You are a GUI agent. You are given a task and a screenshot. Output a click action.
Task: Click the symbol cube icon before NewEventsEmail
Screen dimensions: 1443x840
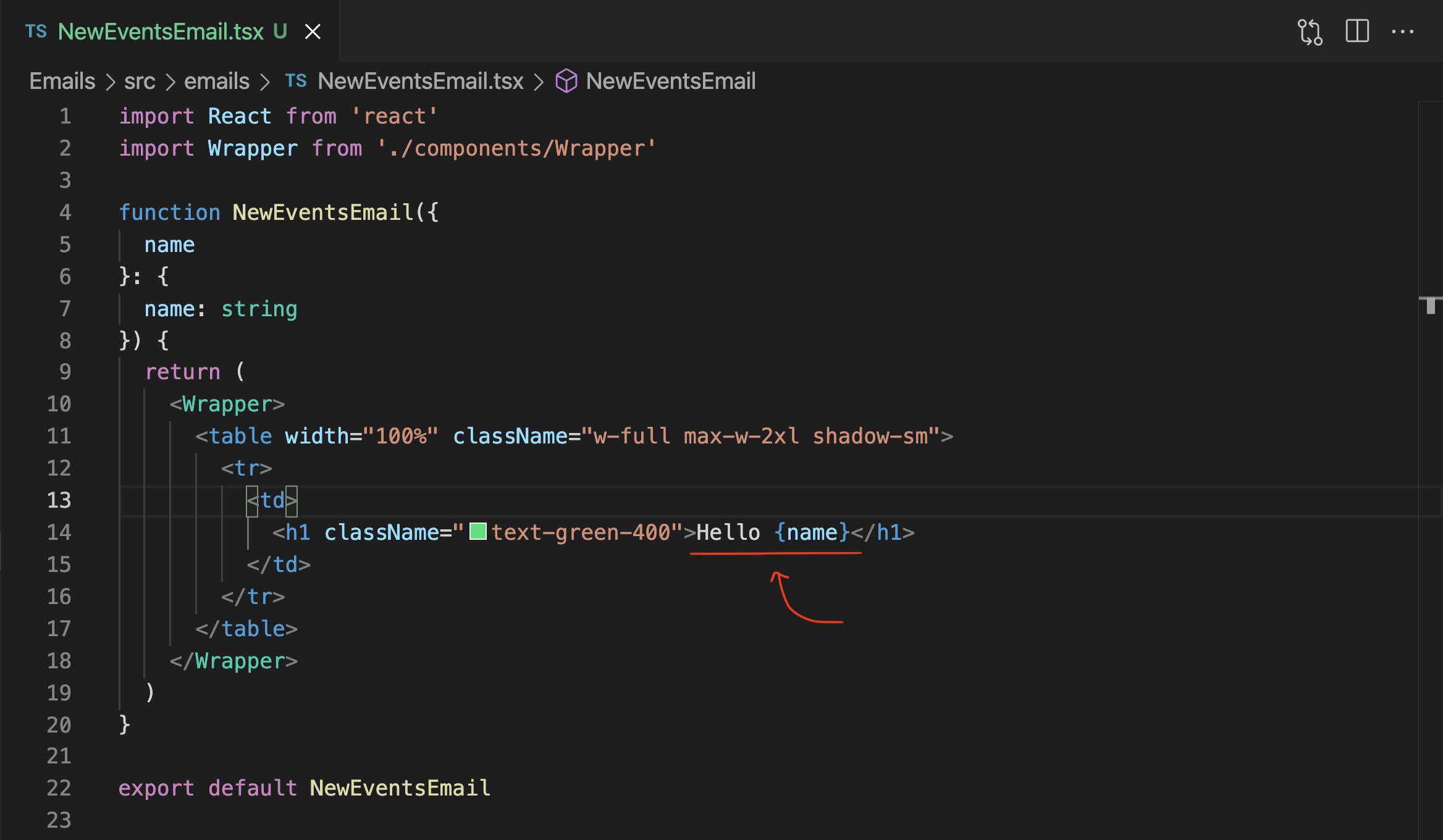[x=566, y=80]
